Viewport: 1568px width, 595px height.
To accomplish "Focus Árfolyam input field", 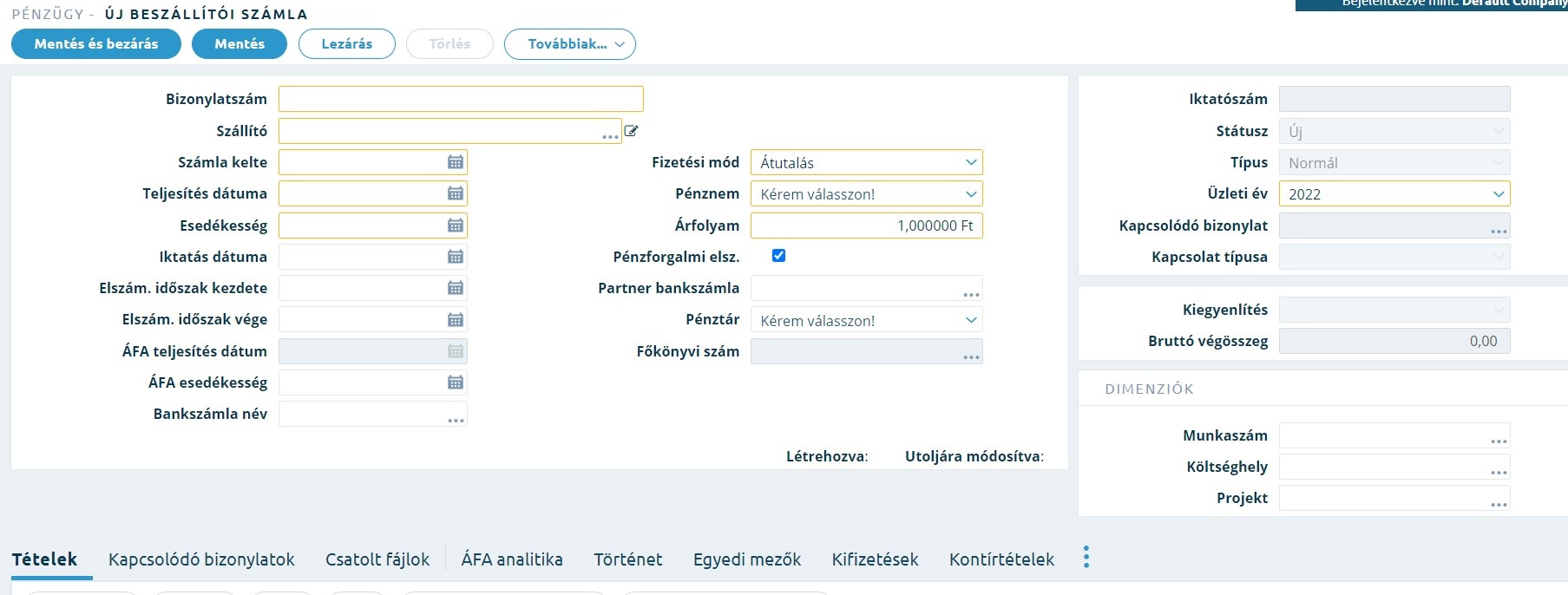I will coord(867,226).
